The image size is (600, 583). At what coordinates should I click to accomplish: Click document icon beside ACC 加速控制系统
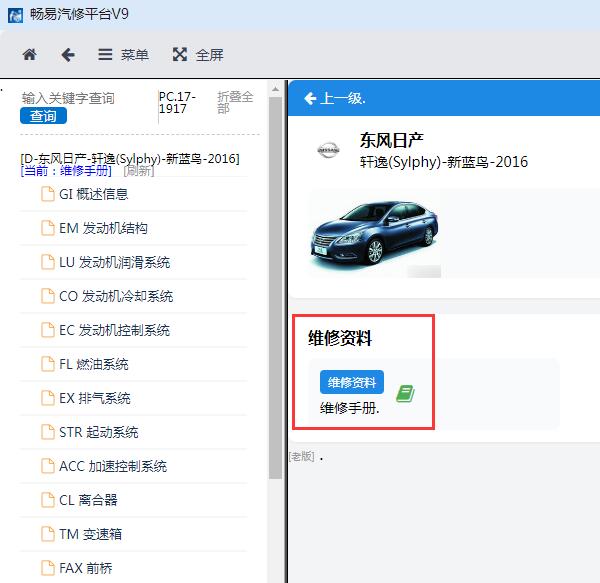[48, 466]
